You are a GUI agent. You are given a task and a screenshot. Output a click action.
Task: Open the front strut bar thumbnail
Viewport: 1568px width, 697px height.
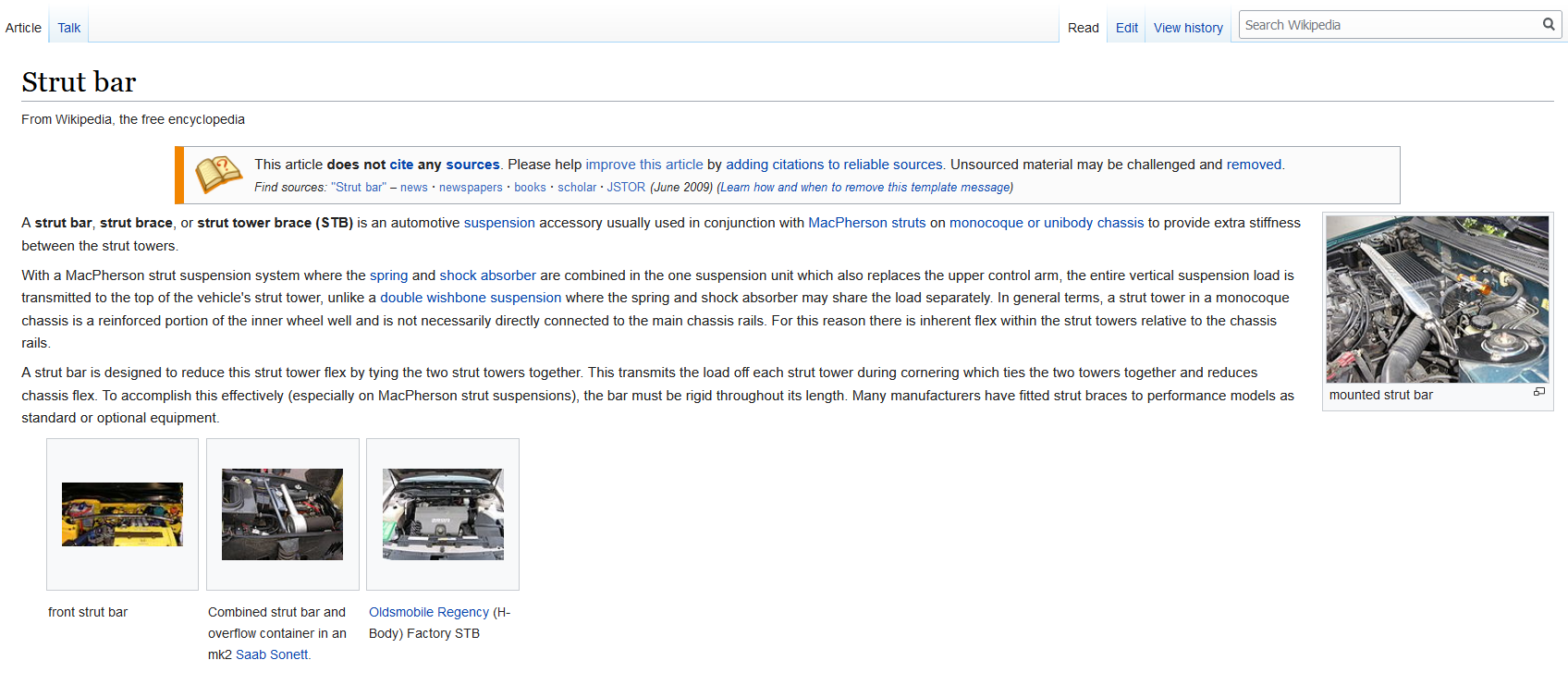point(122,514)
